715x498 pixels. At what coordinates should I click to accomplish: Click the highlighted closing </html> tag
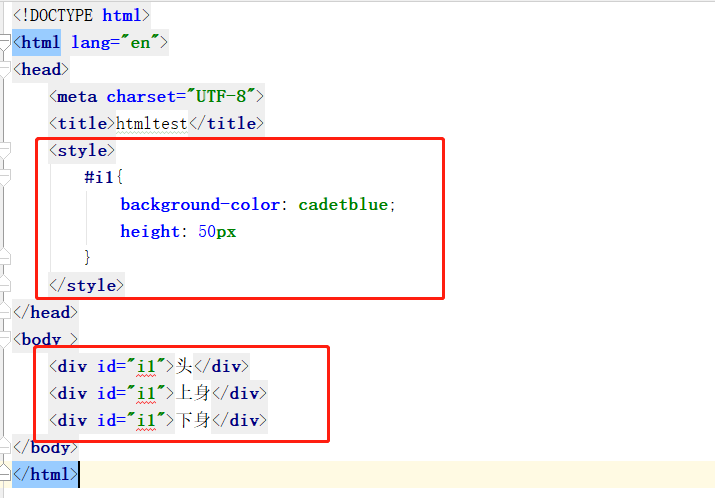pyautogui.click(x=45, y=474)
